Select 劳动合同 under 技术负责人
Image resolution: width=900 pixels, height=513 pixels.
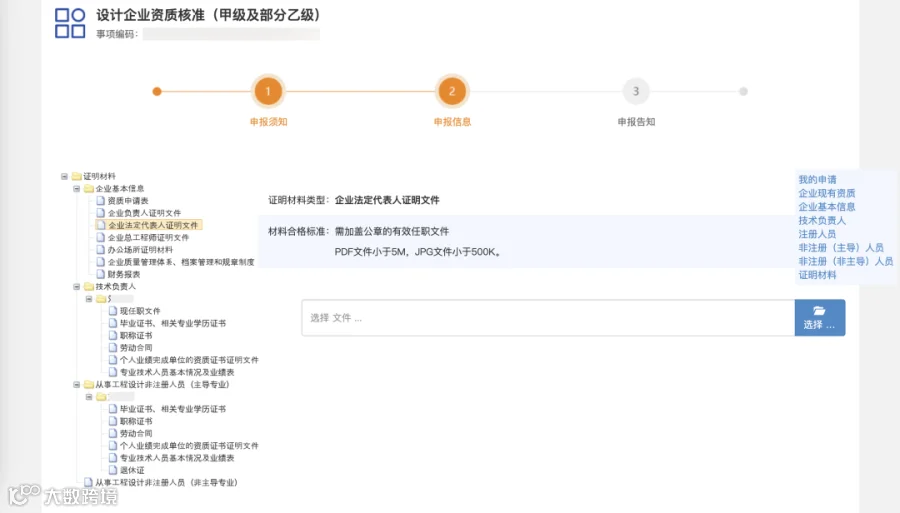click(x=136, y=348)
